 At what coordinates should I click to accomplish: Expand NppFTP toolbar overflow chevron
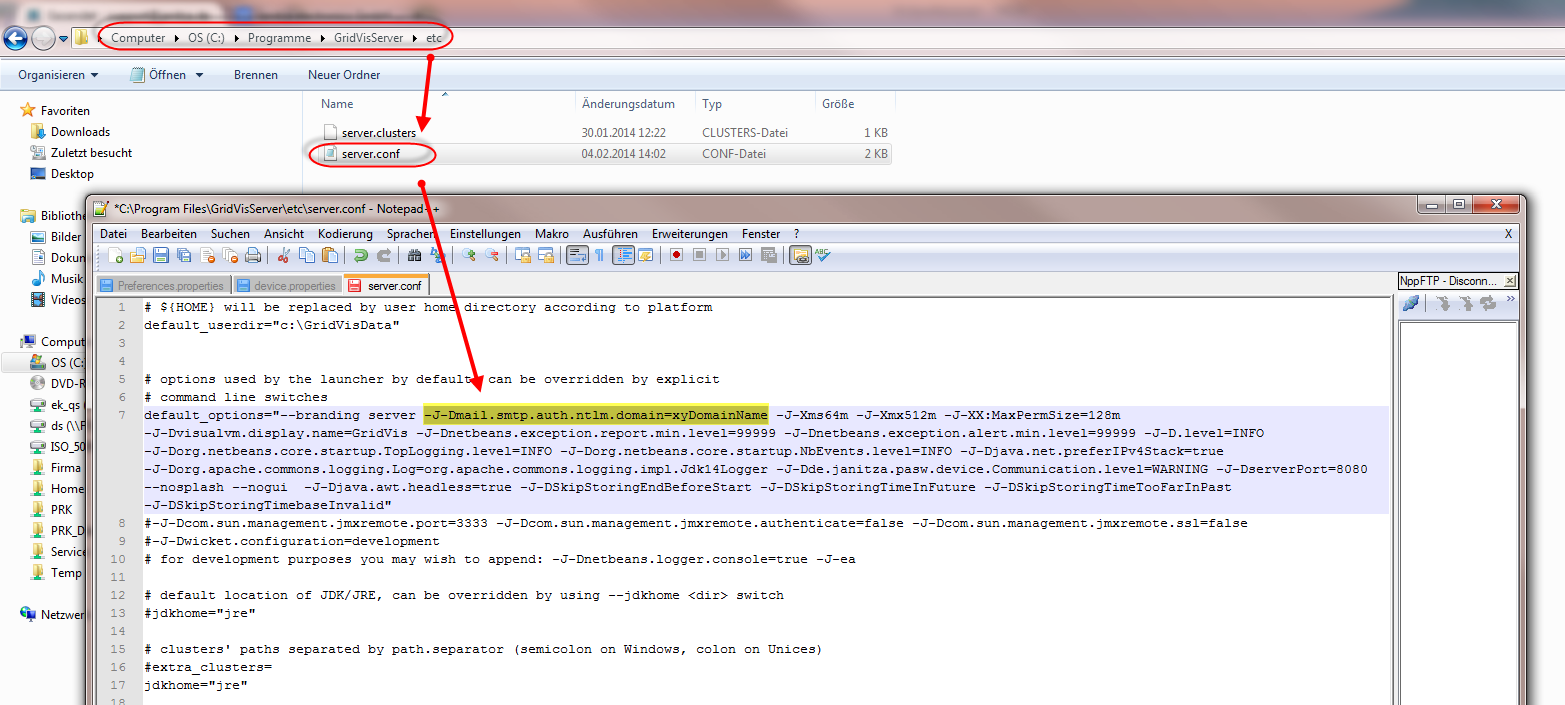coord(1510,299)
